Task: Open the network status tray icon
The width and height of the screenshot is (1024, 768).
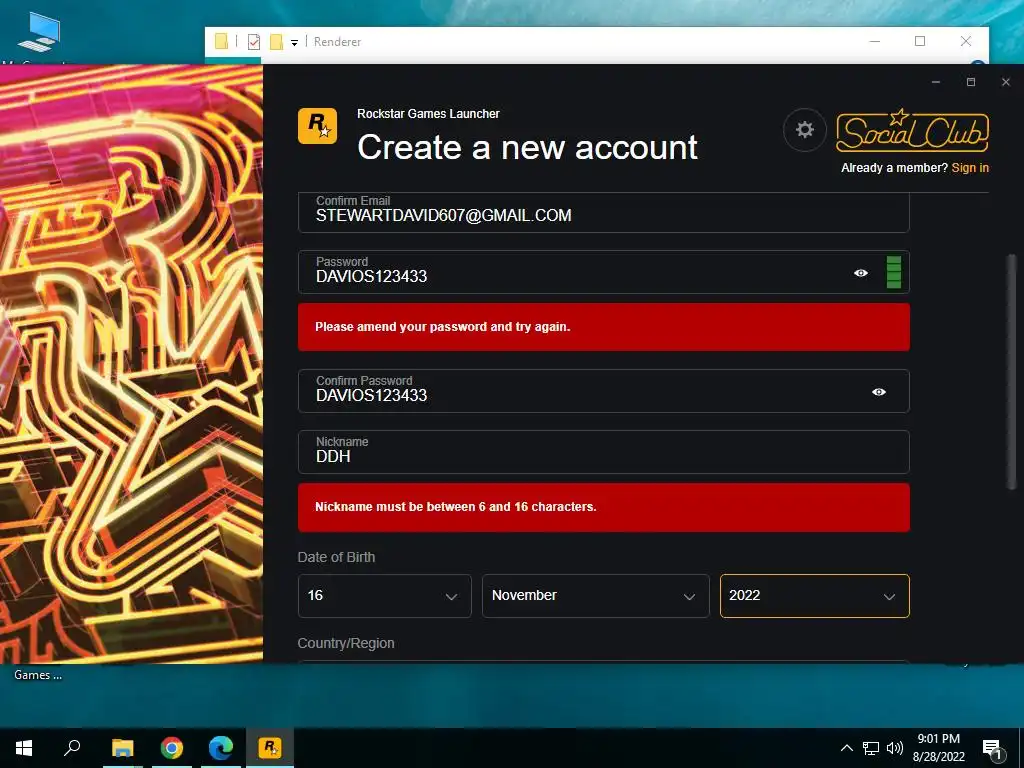Action: (x=871, y=748)
